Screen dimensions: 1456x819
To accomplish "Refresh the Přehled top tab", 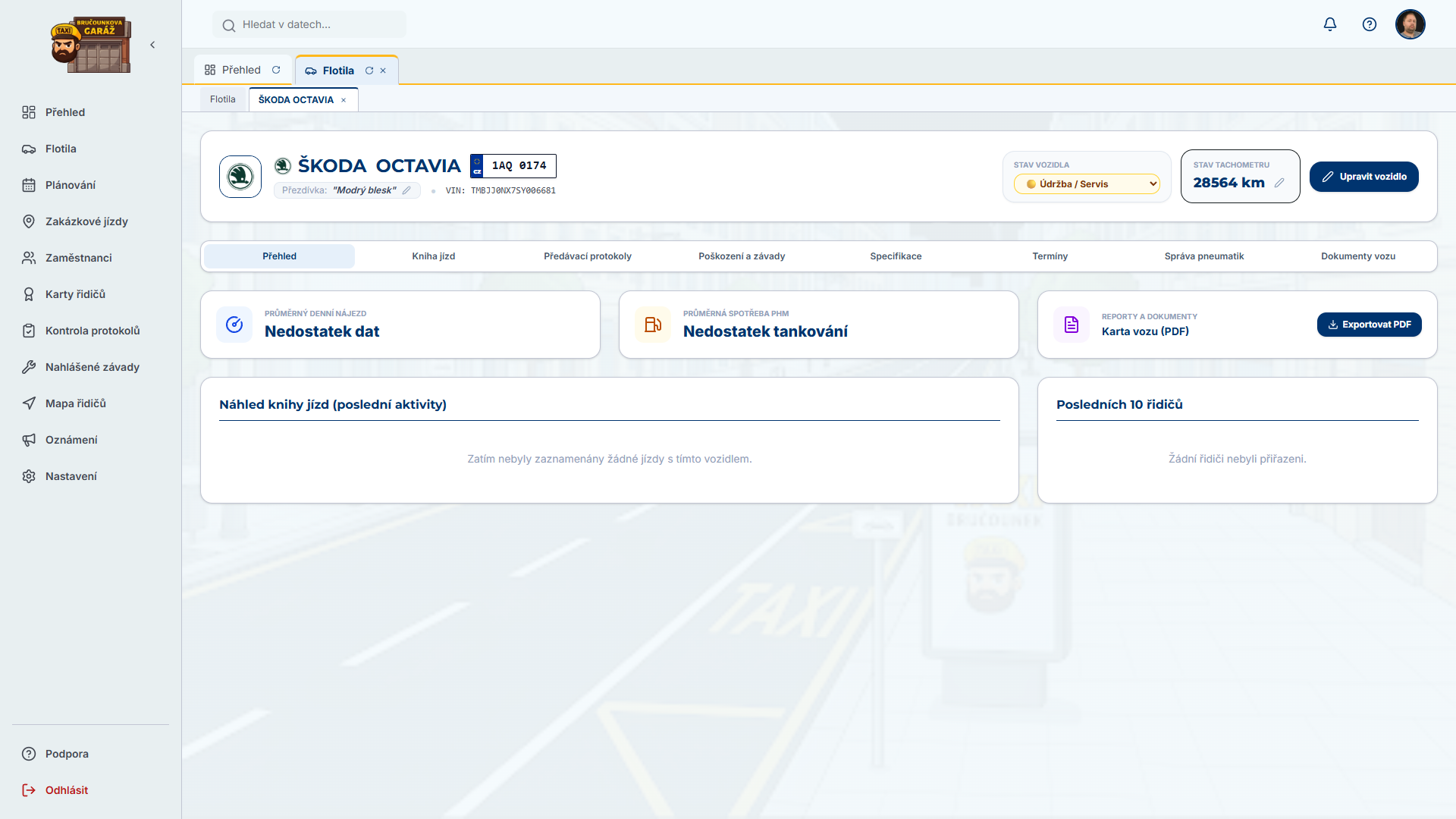I will (276, 70).
